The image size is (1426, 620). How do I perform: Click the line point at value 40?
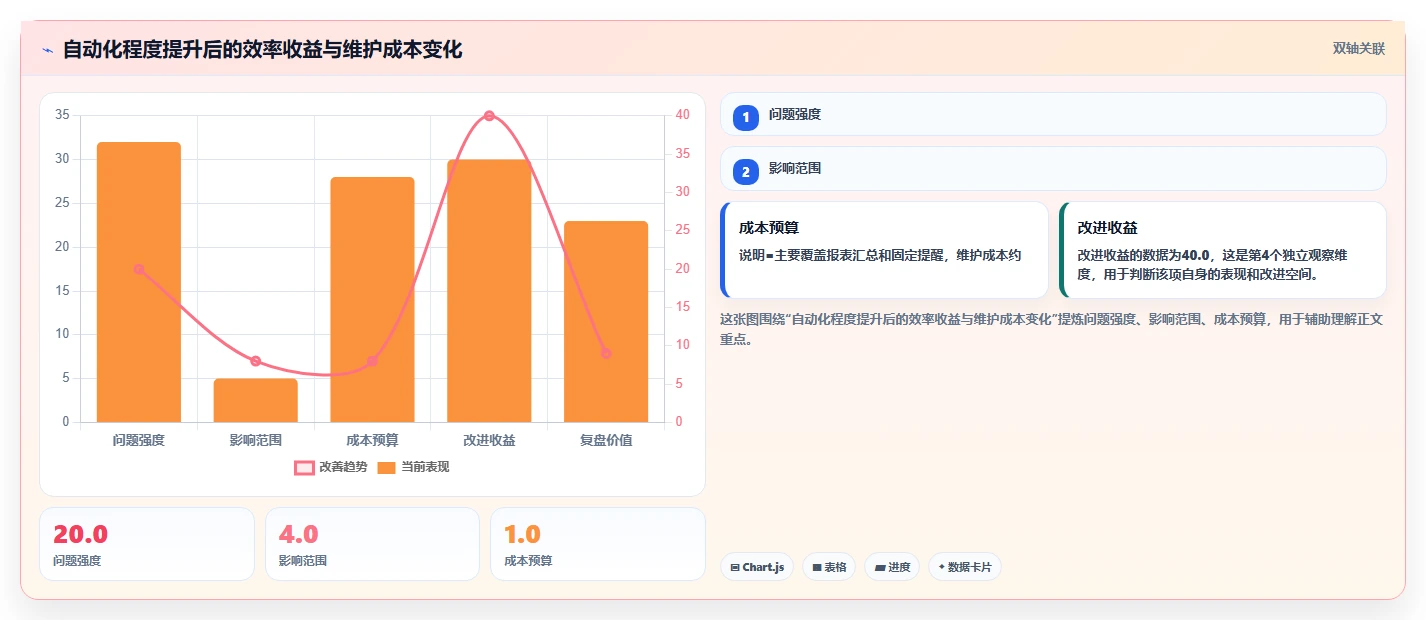click(x=489, y=115)
